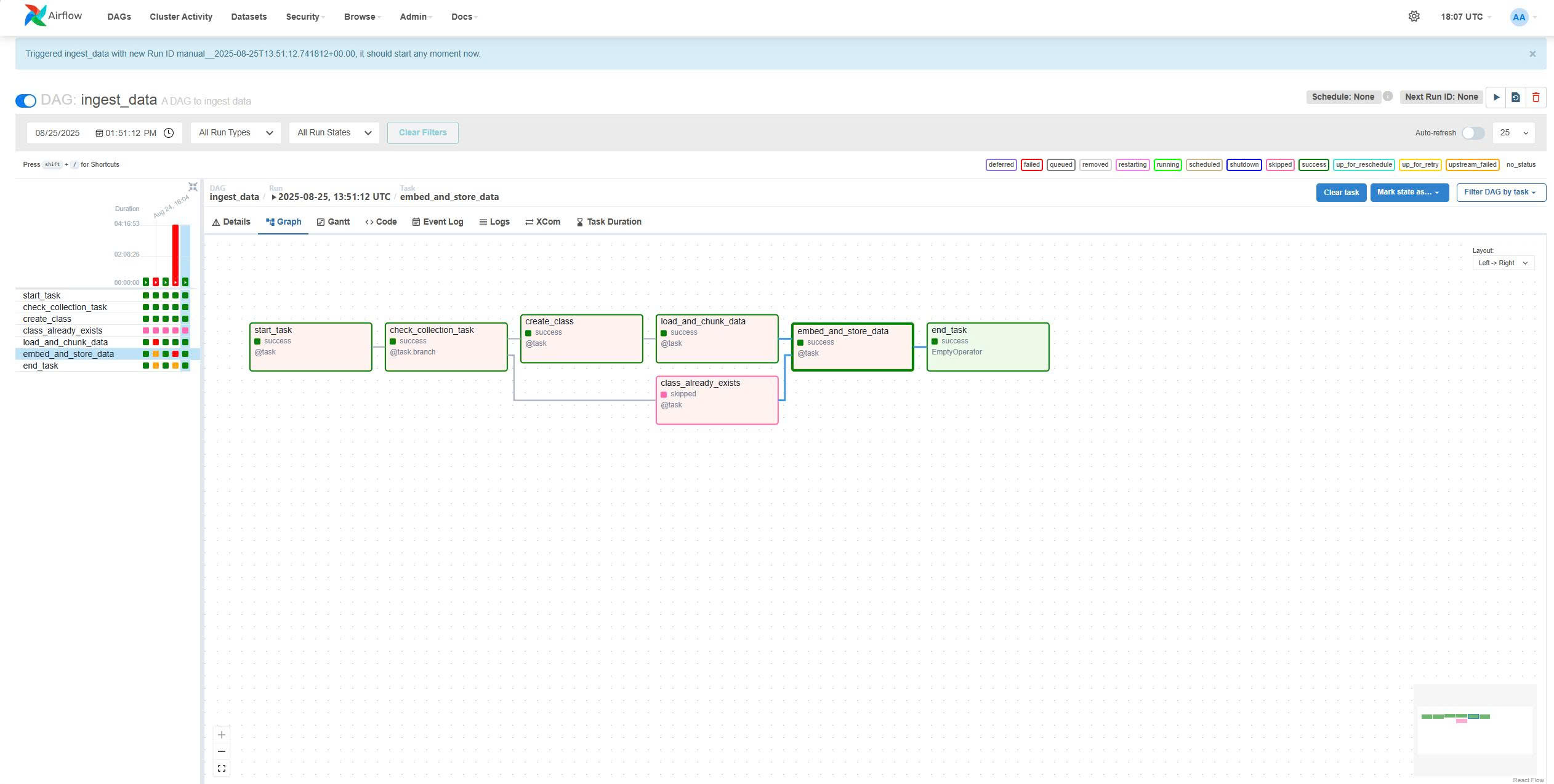
Task: Collapse the grid panel with arrows icon
Action: [x=193, y=186]
